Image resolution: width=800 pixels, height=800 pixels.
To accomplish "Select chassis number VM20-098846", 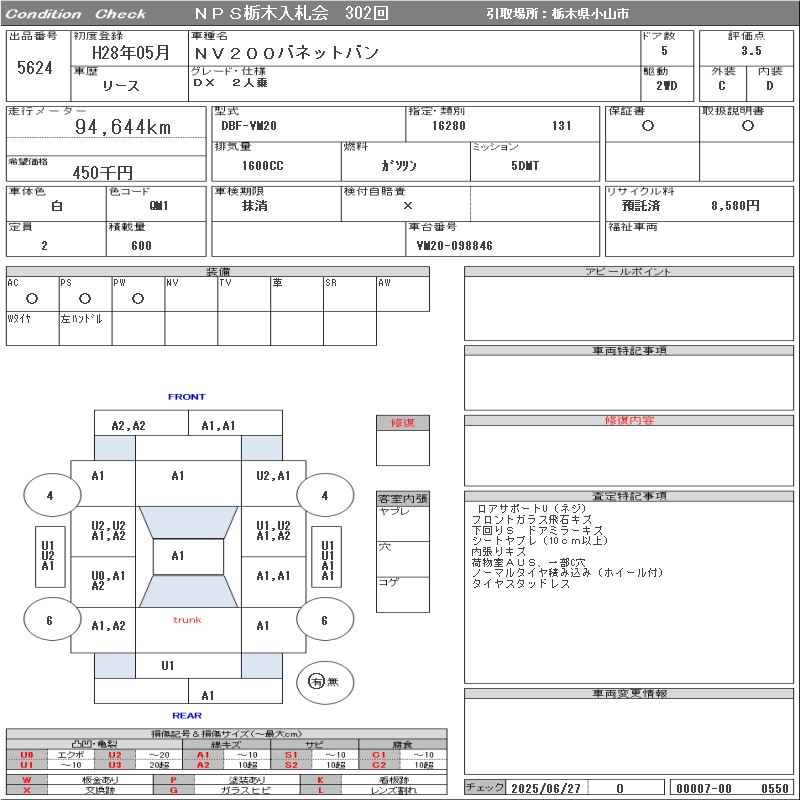I will (455, 245).
